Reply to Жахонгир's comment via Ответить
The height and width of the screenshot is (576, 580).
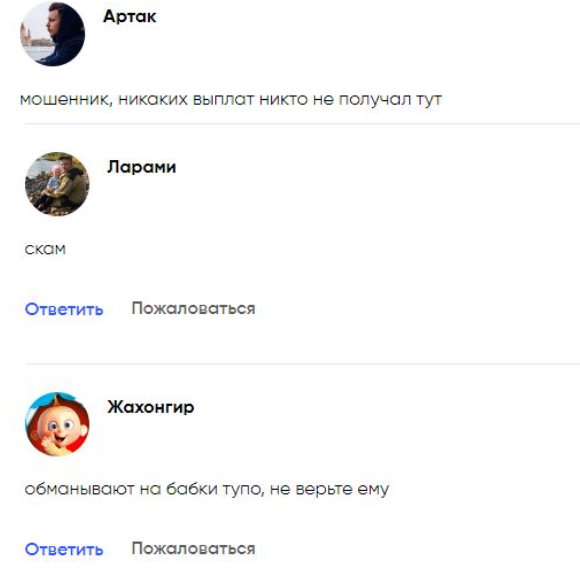(x=64, y=549)
